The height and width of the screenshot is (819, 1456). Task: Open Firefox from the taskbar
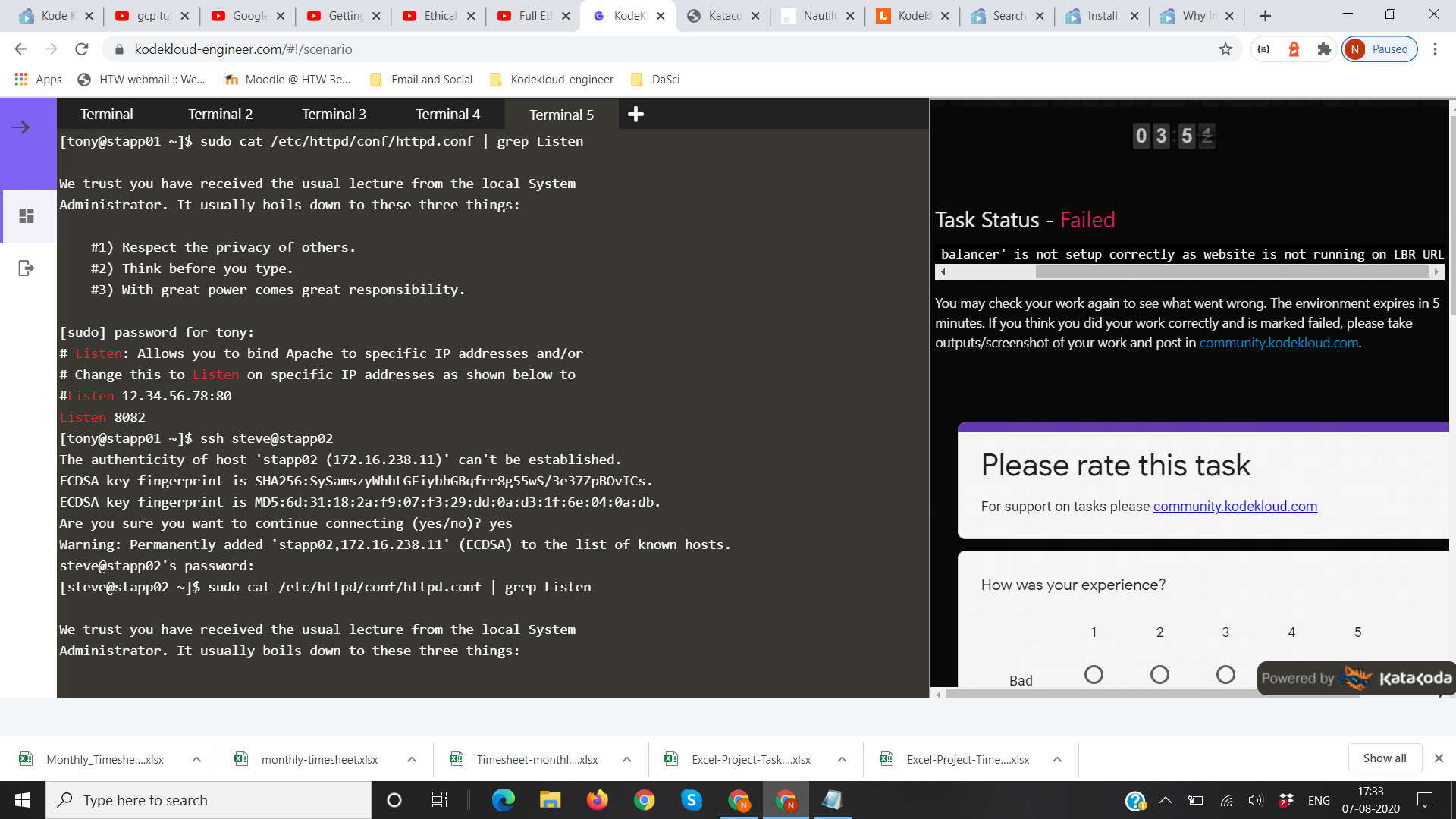(x=597, y=800)
